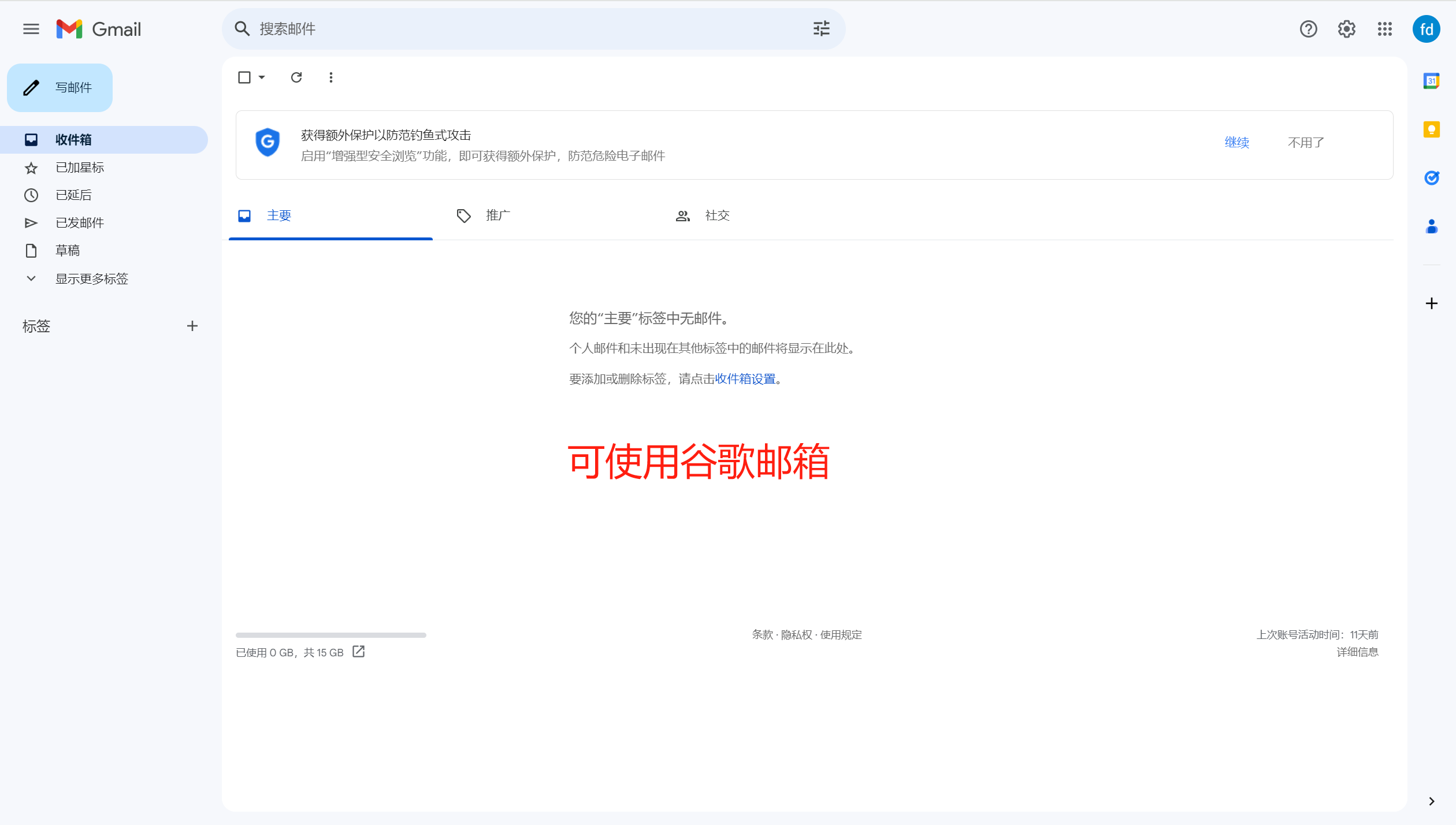Show search options filter icon
The width and height of the screenshot is (1456, 825).
[821, 29]
